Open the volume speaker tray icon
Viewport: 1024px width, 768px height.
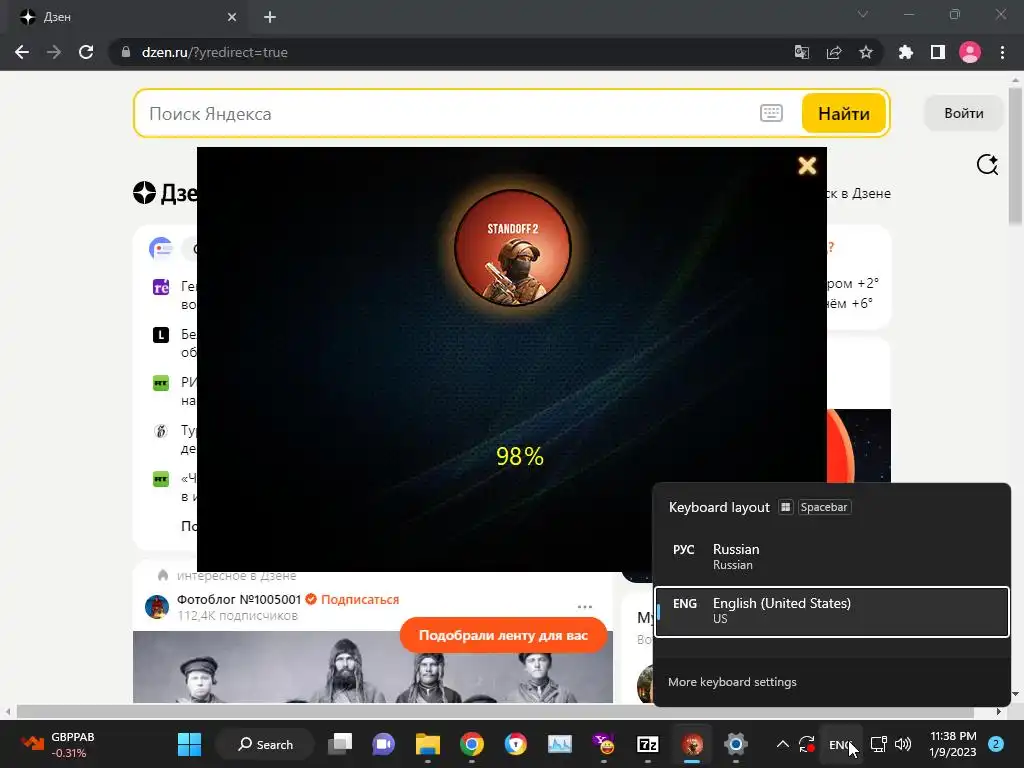click(x=903, y=744)
